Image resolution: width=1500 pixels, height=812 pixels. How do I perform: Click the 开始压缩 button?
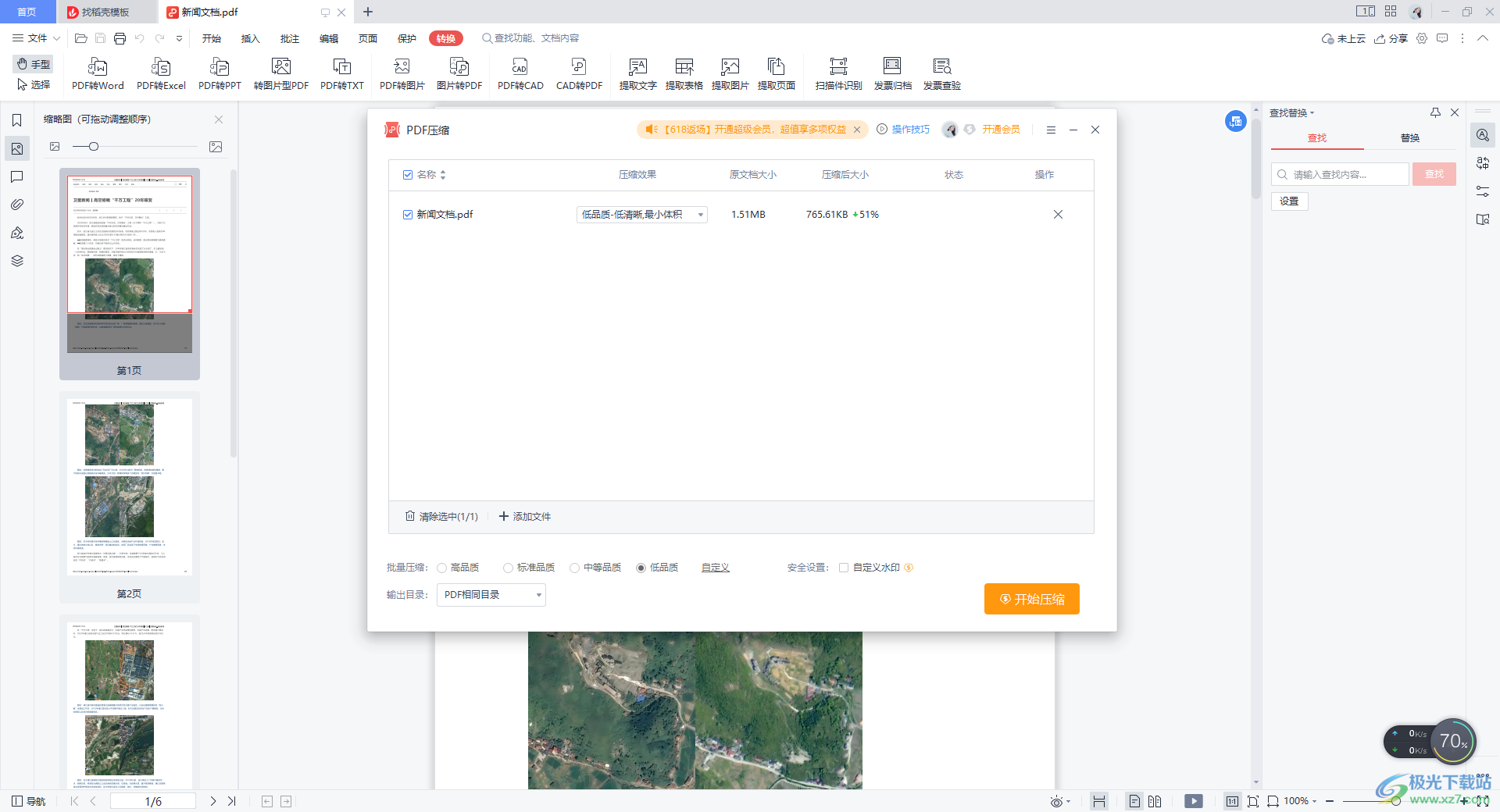pyautogui.click(x=1032, y=599)
